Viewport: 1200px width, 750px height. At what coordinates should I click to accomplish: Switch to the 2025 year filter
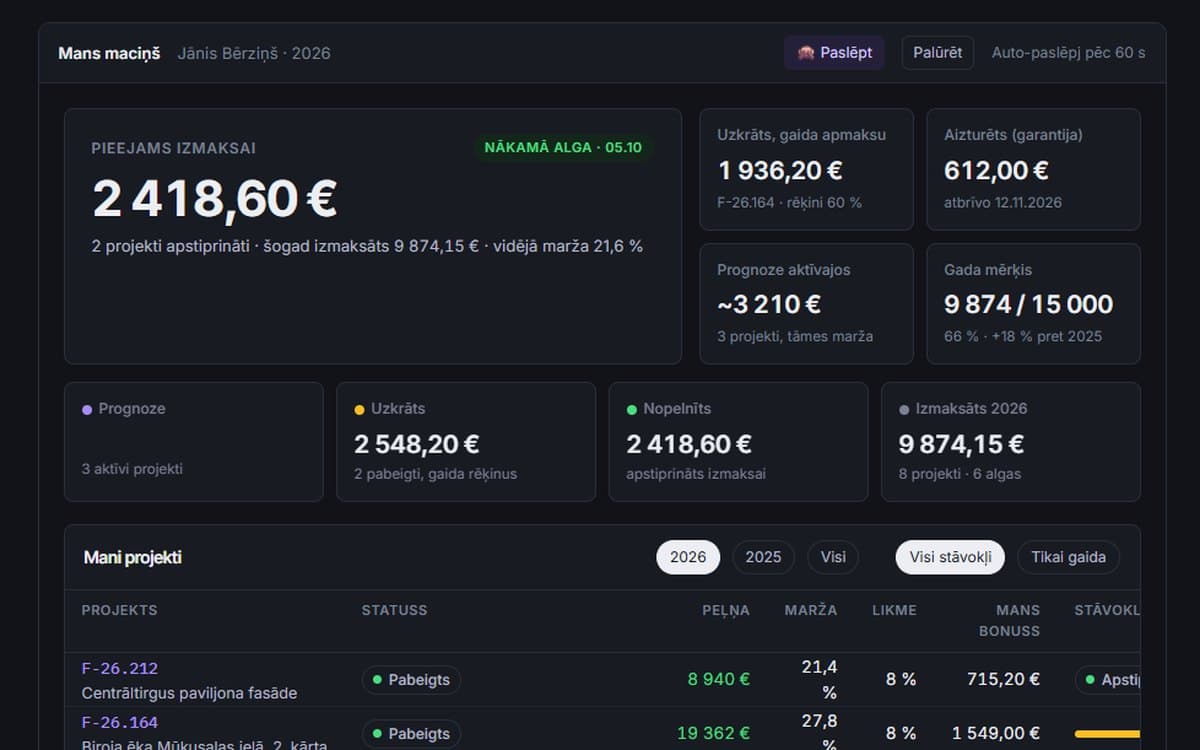pos(763,557)
